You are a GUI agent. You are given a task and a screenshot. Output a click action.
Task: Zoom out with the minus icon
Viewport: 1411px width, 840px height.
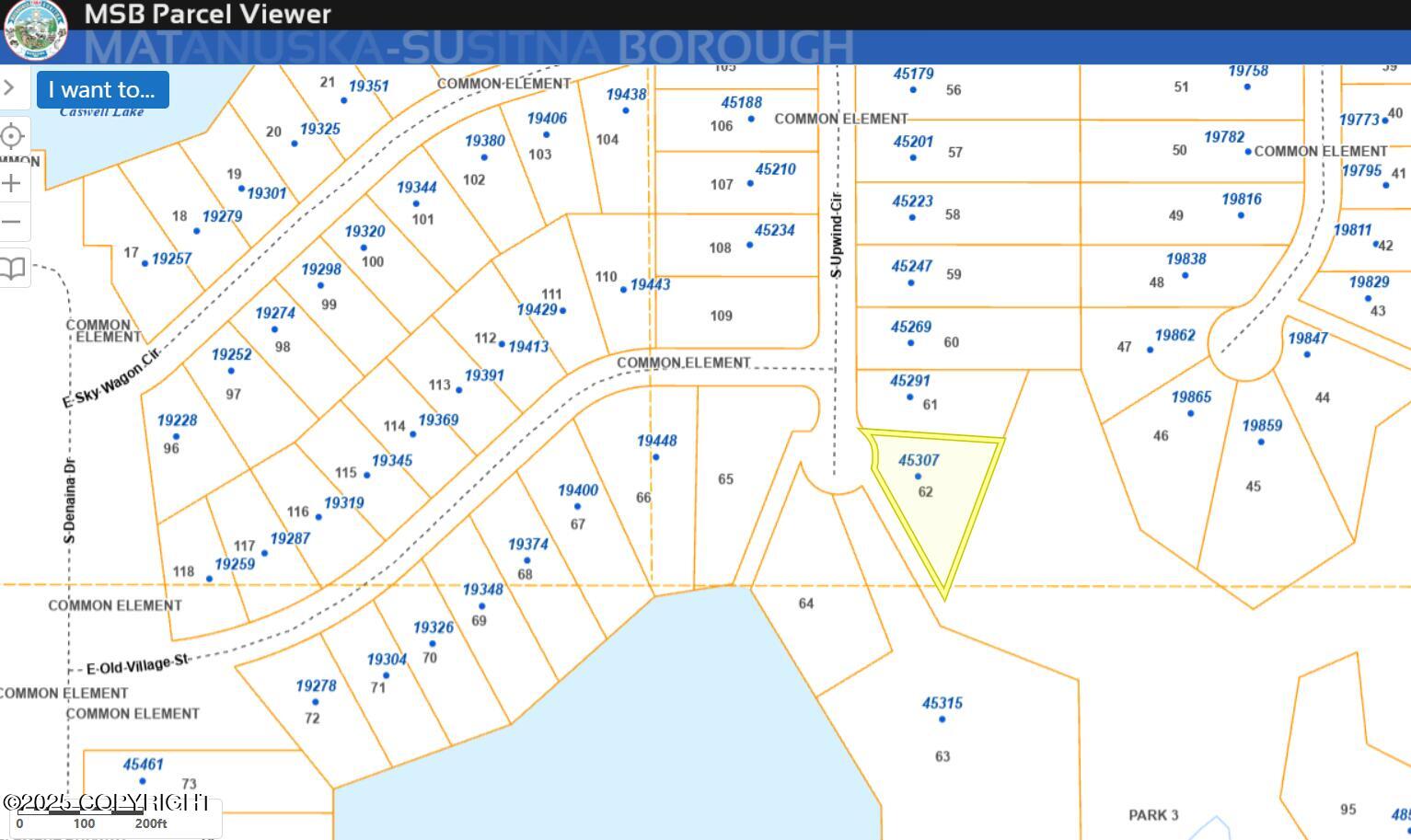(11, 222)
